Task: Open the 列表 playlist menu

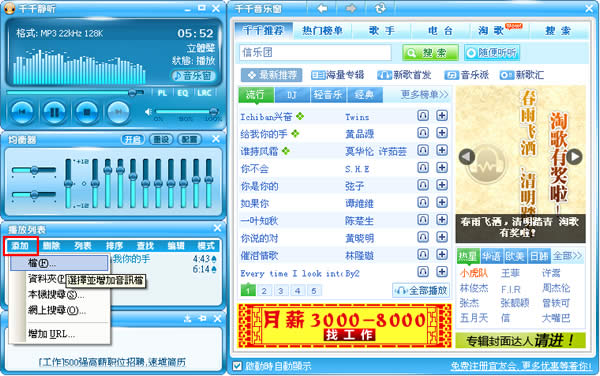Action: pos(83,246)
